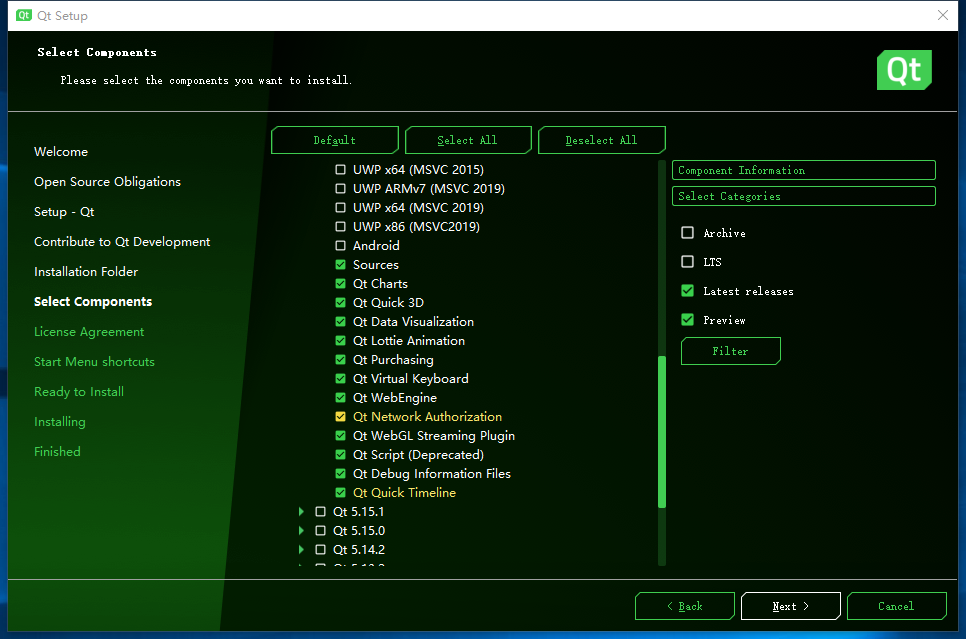Cancel the Qt setup
966x639 pixels.
coord(896,606)
